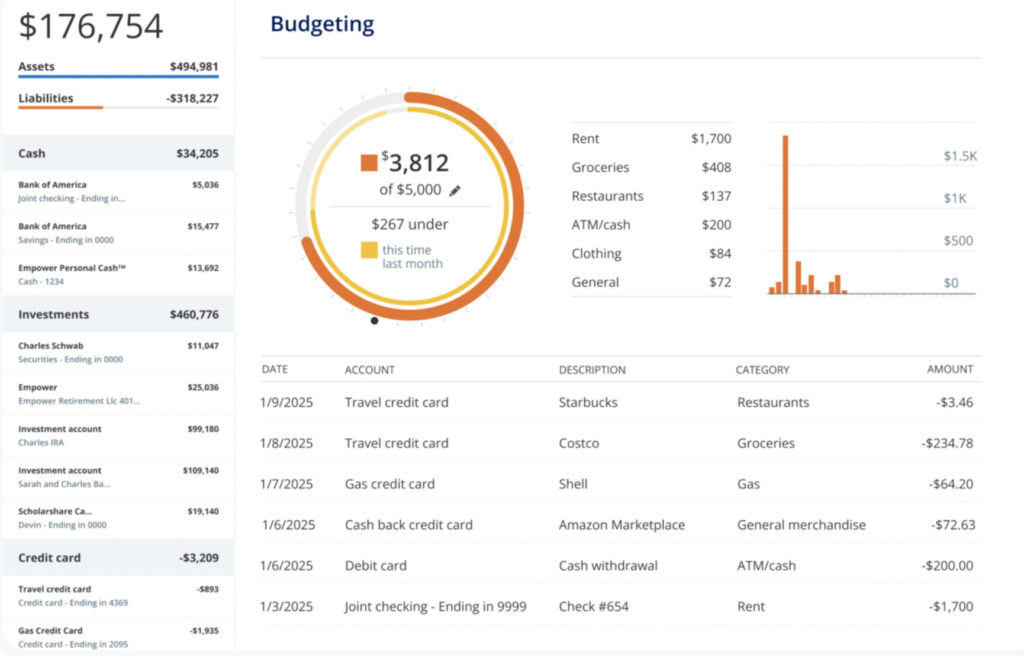Click the dot marker below the budget ring

pos(375,322)
